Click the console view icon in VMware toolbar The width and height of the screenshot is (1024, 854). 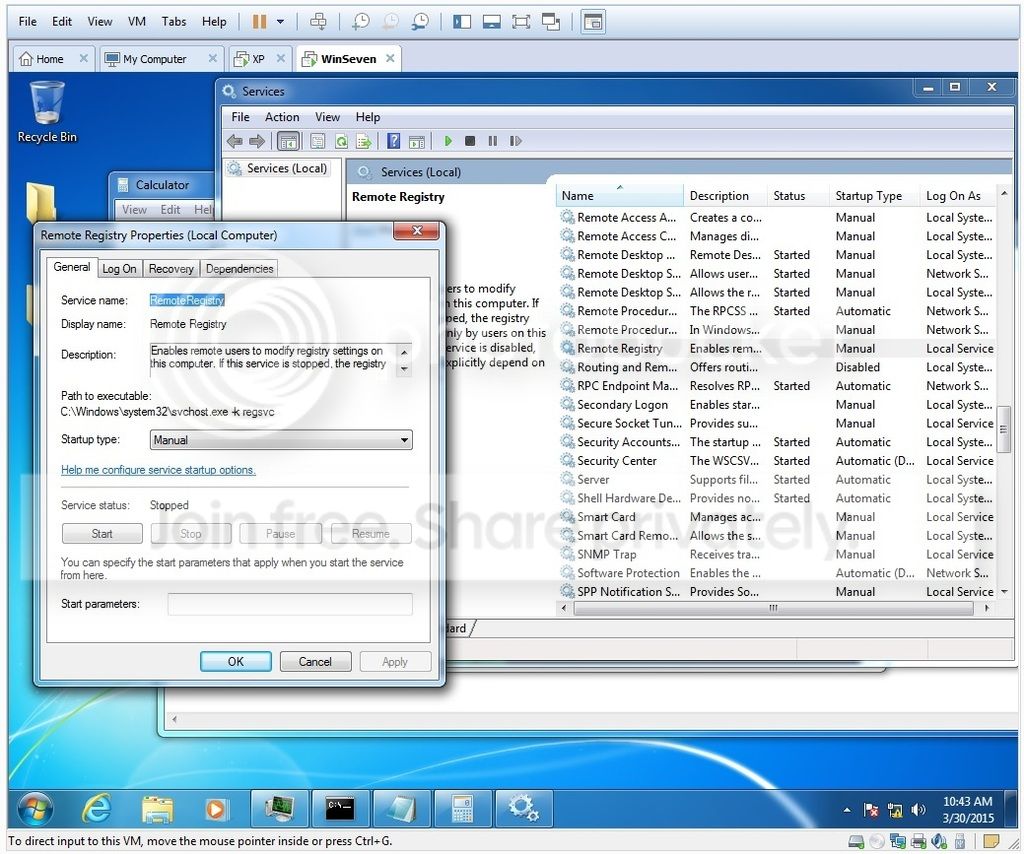pyautogui.click(x=592, y=22)
